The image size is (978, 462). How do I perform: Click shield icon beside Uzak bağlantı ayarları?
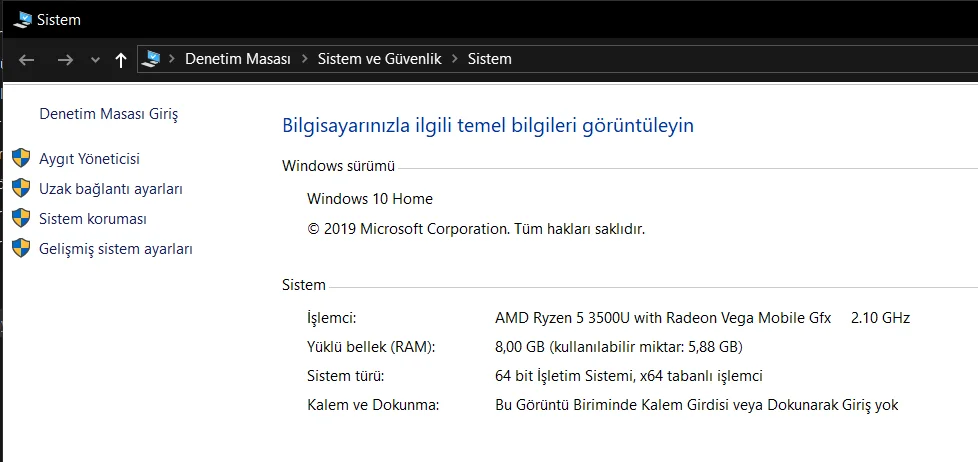pyautogui.click(x=21, y=188)
